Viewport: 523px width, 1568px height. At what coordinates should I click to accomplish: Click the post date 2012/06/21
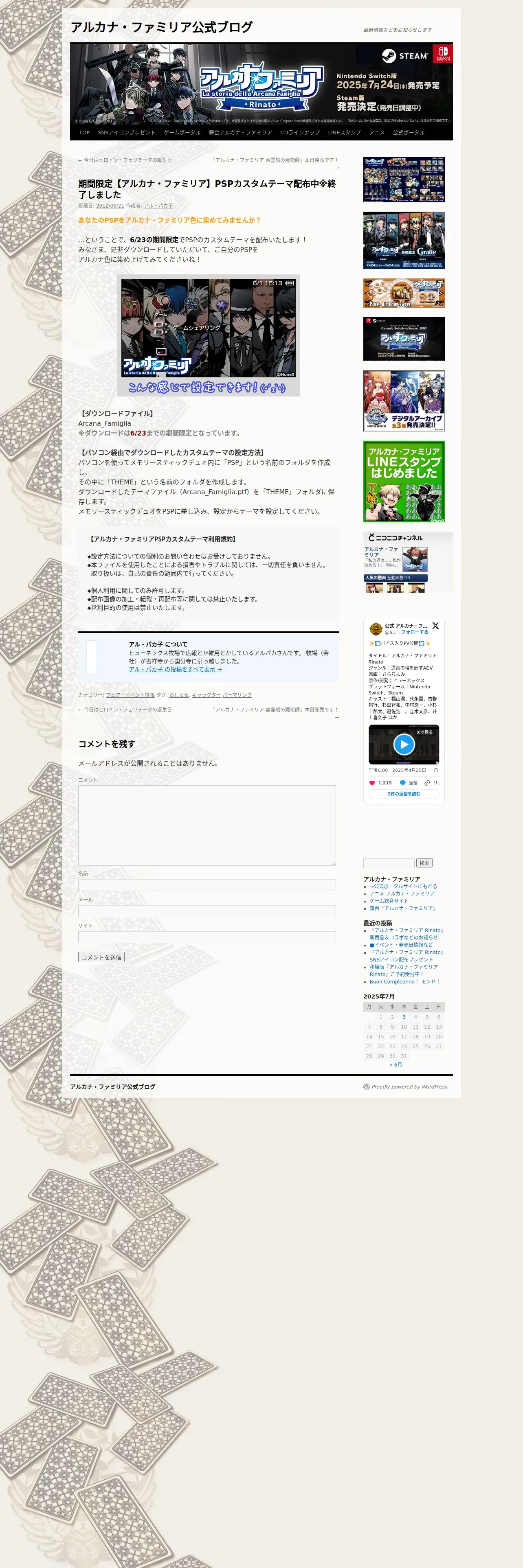110,206
